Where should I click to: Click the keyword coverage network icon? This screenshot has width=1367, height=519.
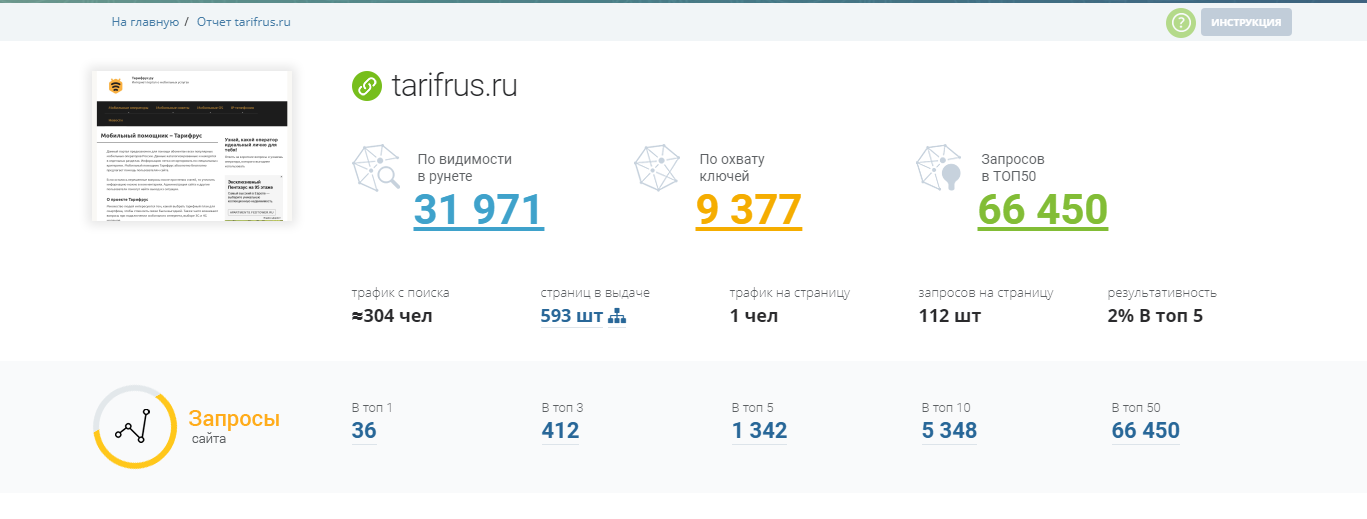658,169
